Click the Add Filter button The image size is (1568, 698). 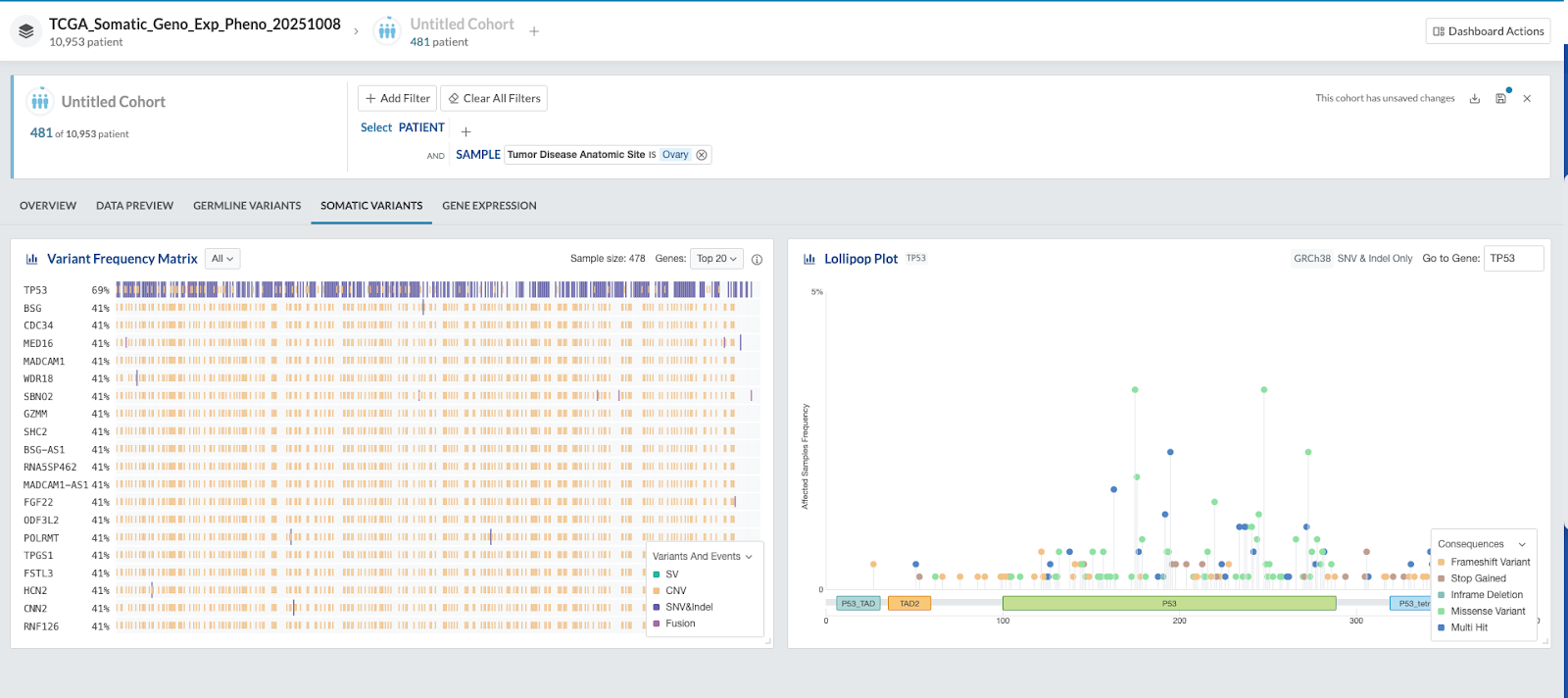[x=397, y=98]
